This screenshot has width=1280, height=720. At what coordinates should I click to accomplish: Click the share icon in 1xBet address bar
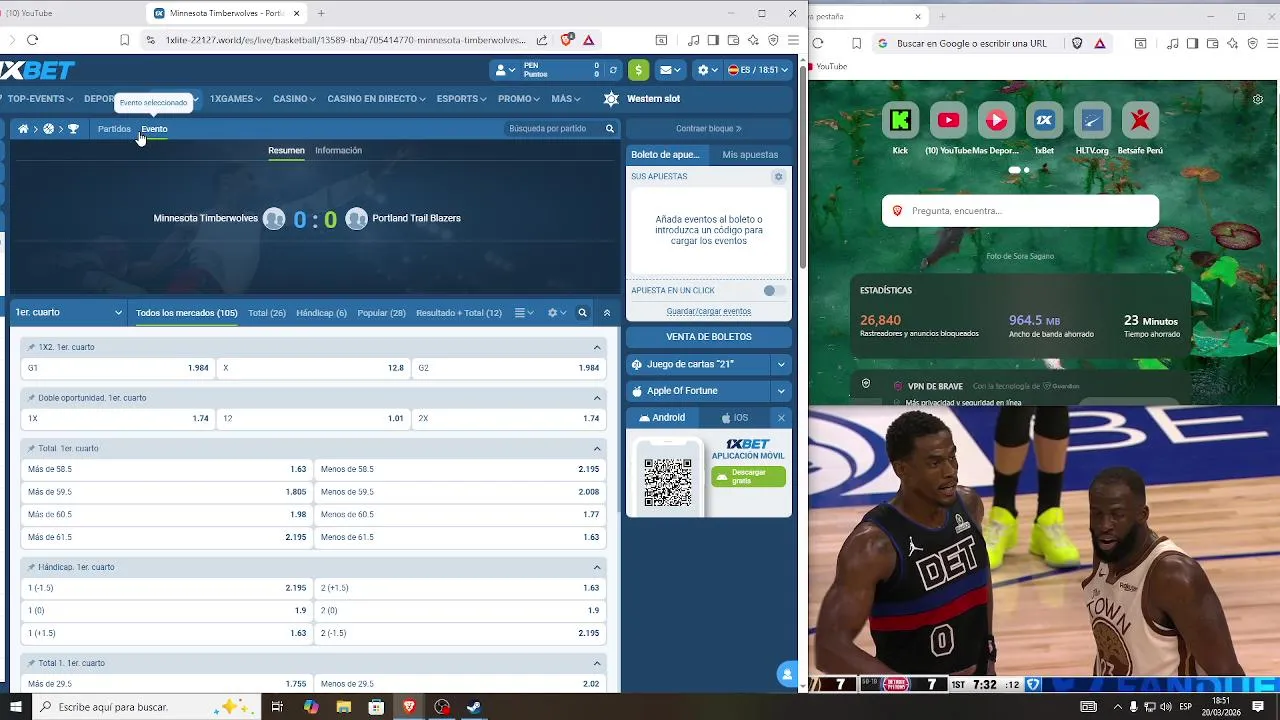(542, 40)
